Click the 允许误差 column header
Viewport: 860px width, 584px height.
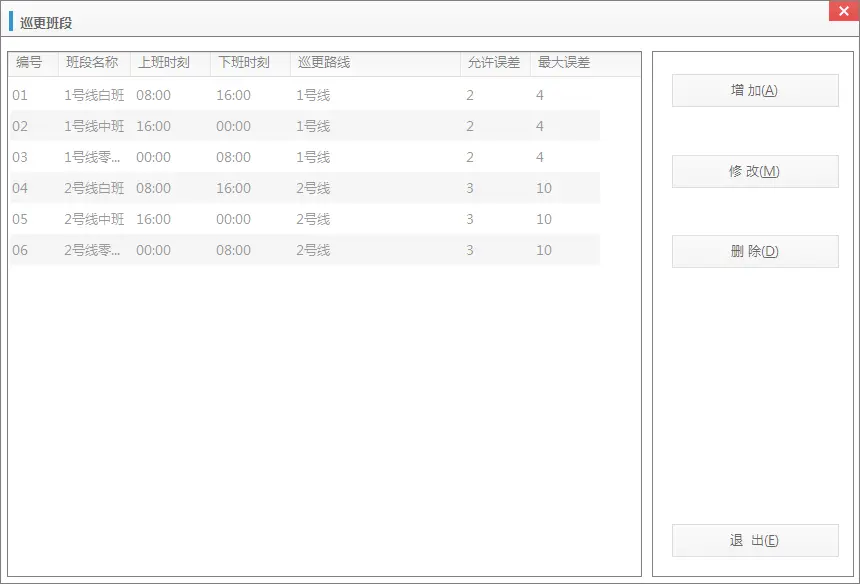point(494,63)
